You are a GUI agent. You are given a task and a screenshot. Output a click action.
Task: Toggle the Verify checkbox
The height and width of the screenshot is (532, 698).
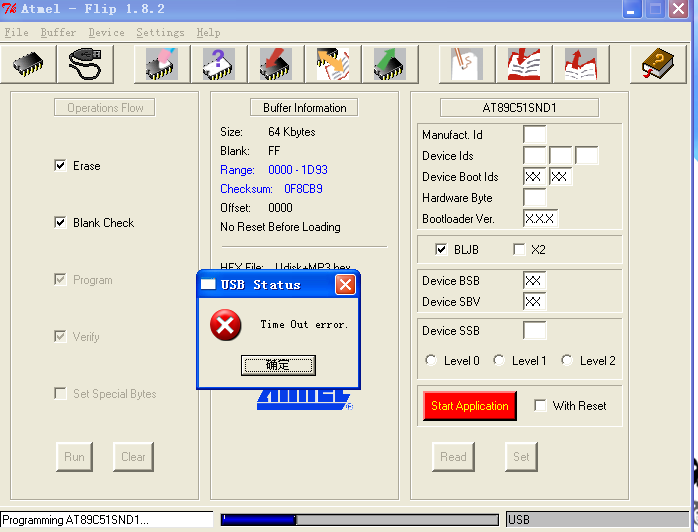click(60, 336)
